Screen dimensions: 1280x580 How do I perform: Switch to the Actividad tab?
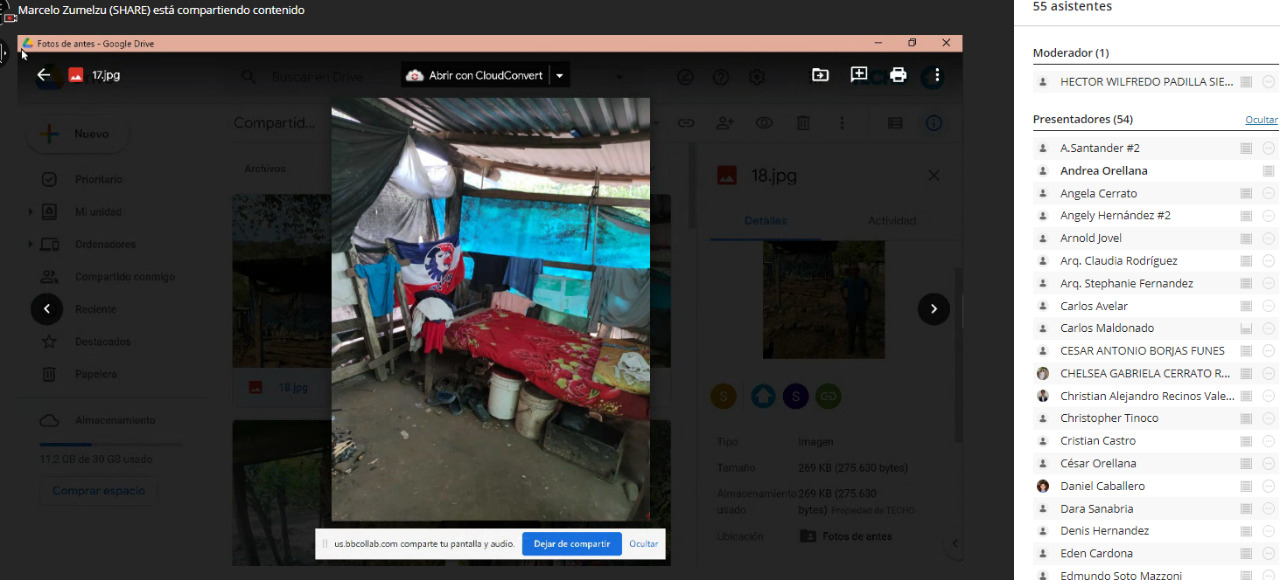click(x=892, y=221)
